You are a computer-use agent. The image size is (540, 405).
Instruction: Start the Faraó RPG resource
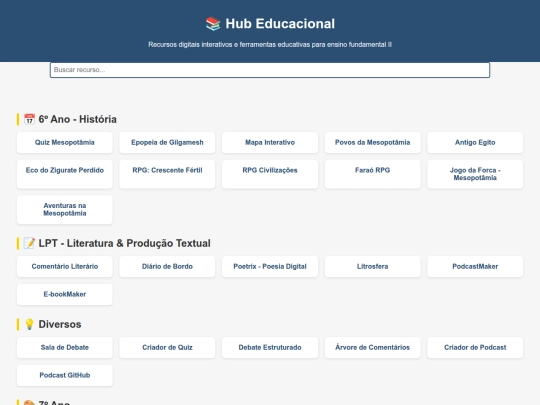click(373, 174)
